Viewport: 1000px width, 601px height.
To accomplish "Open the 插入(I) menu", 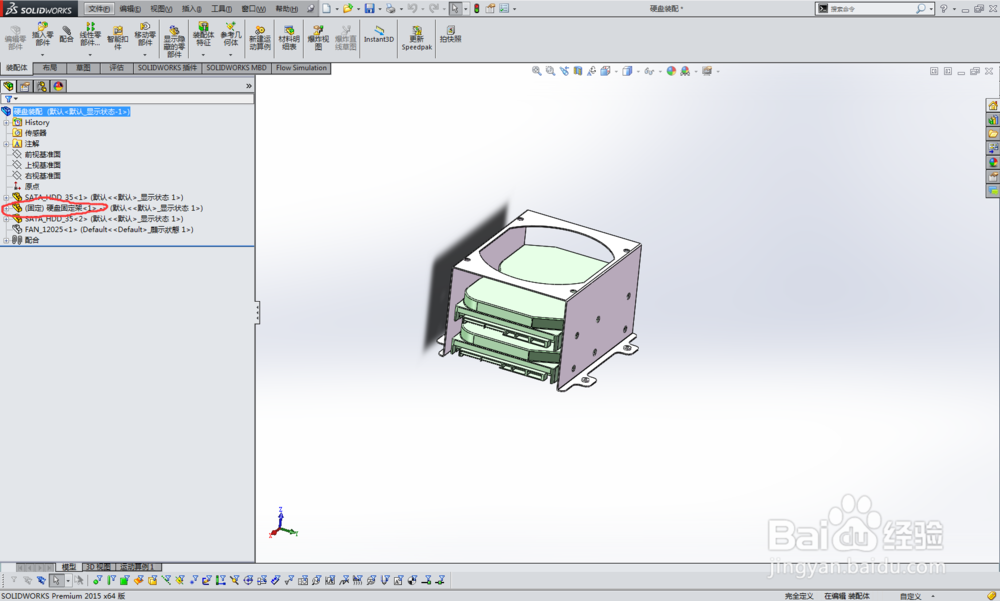I will [191, 8].
